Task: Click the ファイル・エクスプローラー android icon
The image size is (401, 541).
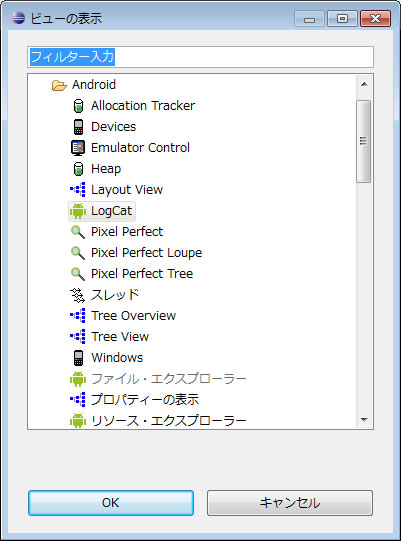Action: click(x=78, y=379)
